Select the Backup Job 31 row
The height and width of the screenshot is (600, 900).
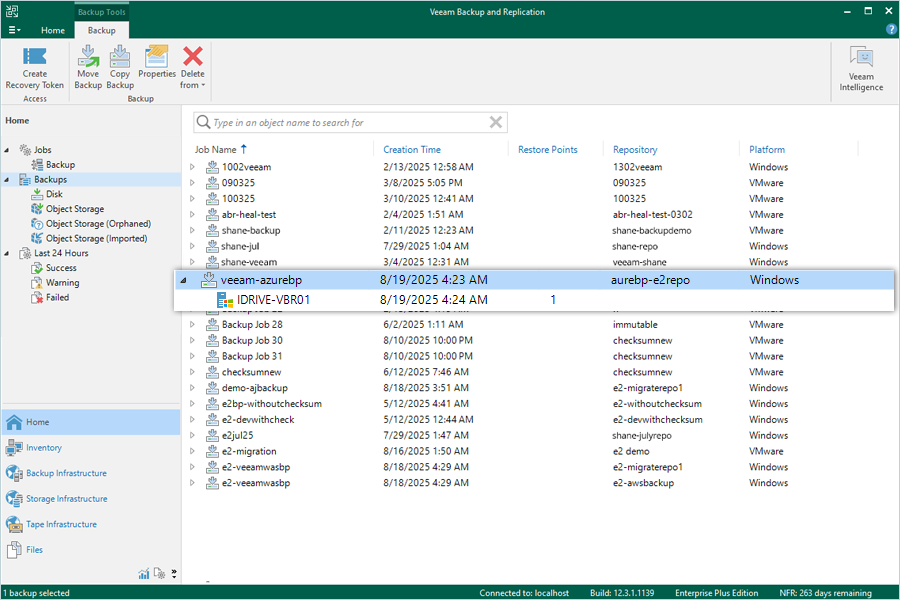[252, 356]
